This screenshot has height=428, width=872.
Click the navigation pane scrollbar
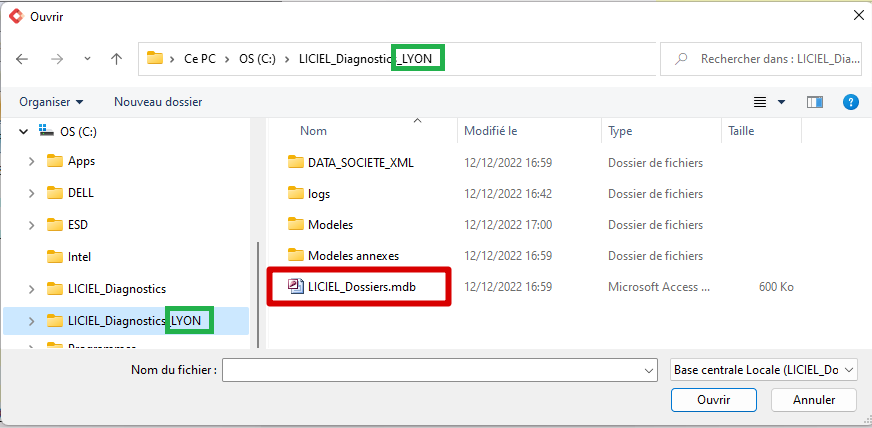coord(257,295)
